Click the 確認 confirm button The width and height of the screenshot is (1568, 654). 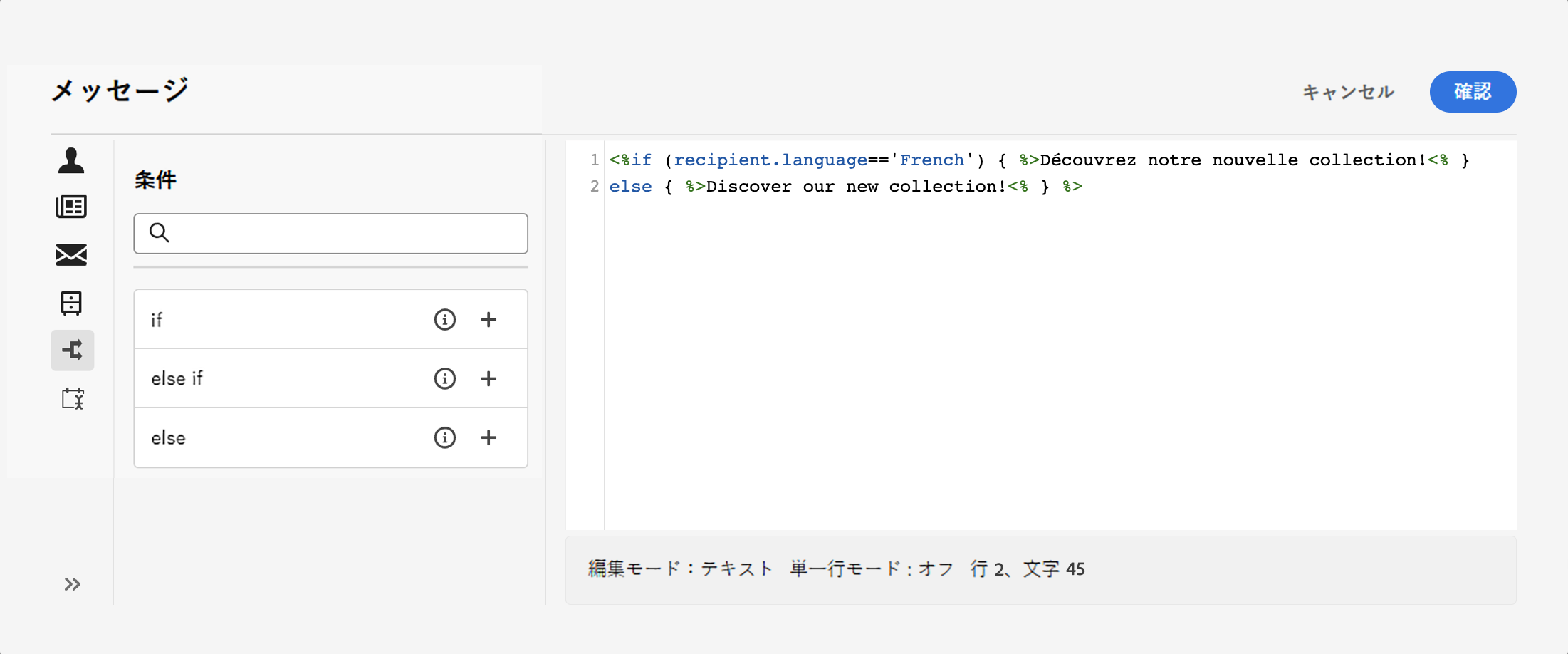1472,92
